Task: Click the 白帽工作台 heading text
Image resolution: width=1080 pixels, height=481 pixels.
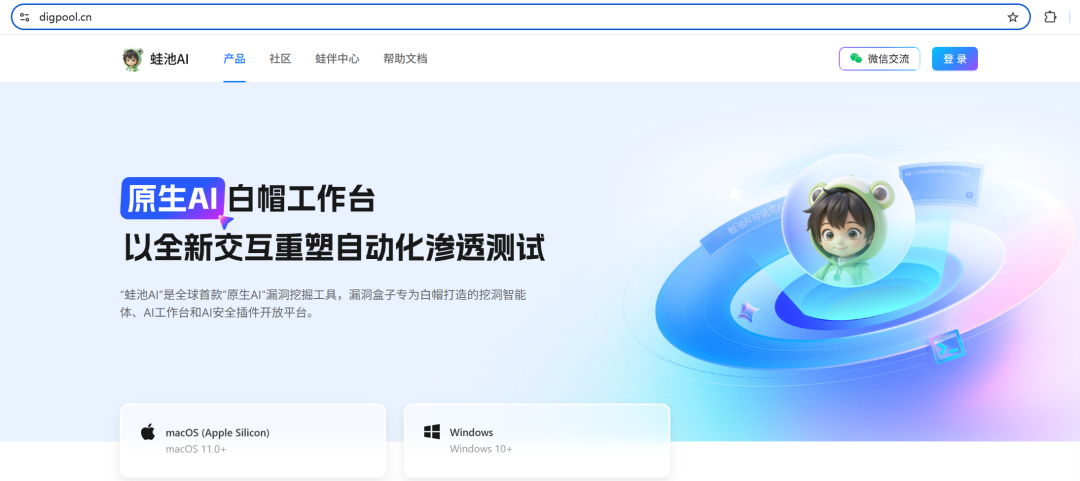Action: (x=302, y=198)
